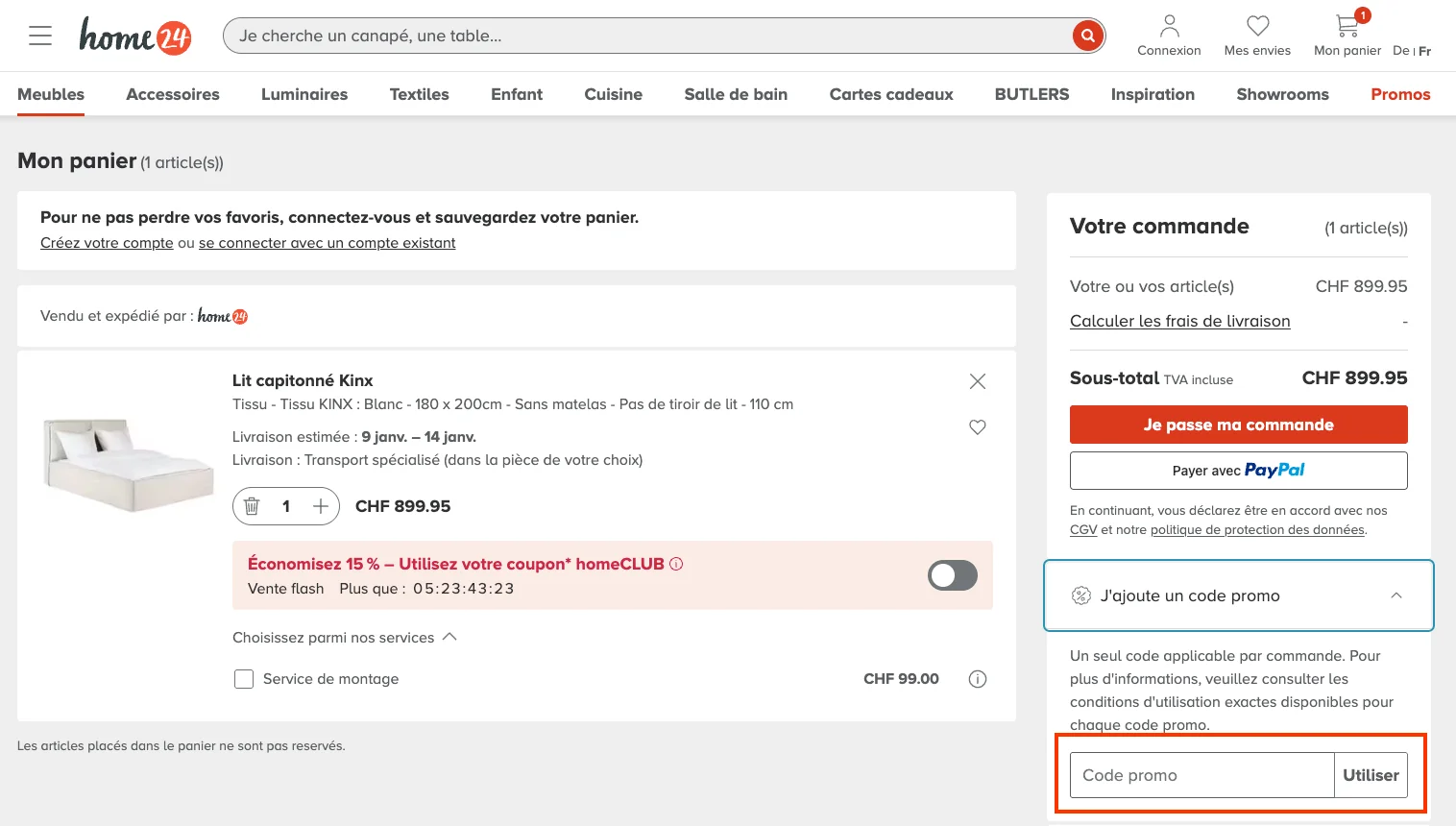Collapse the J'ajoute un code promo section
The height and width of the screenshot is (826, 1456).
1396,595
